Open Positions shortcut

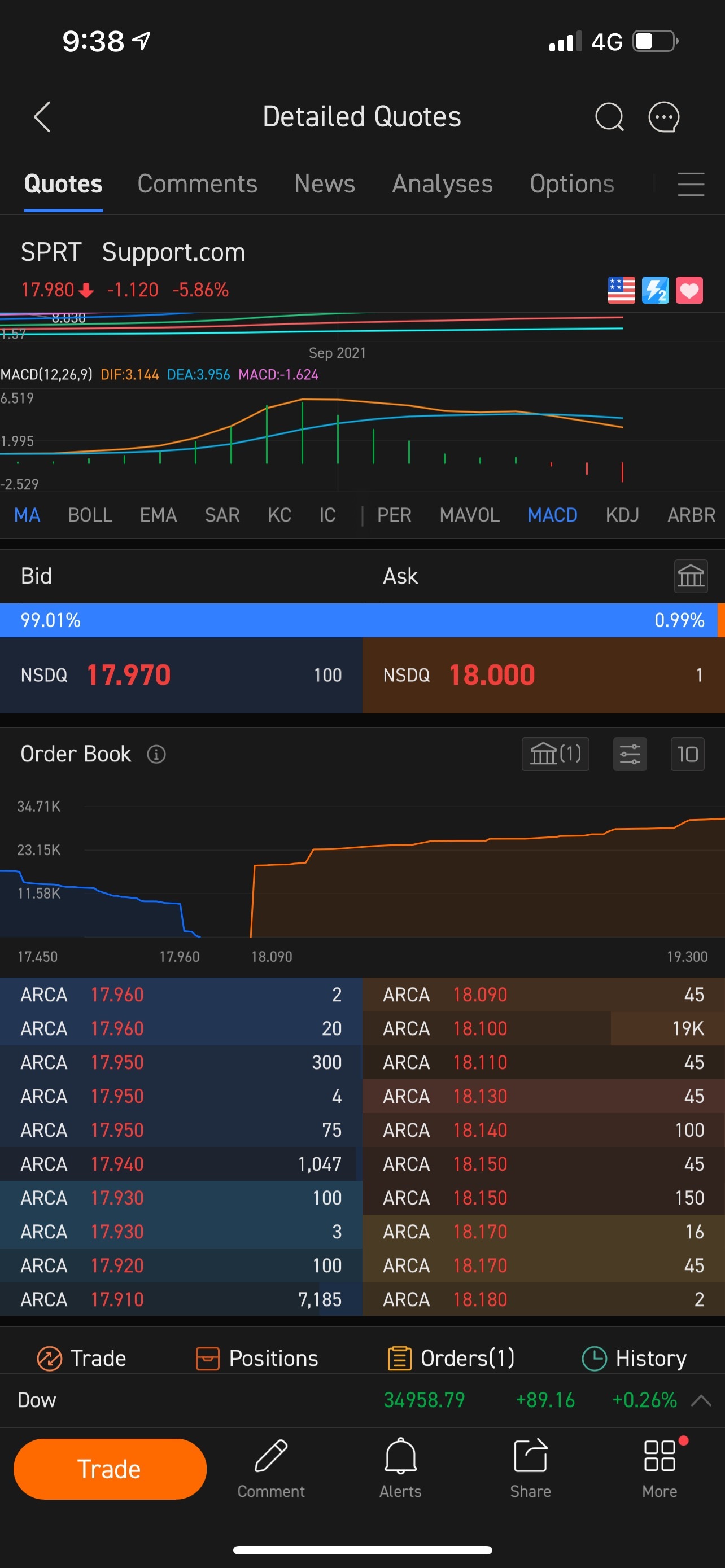point(256,1358)
